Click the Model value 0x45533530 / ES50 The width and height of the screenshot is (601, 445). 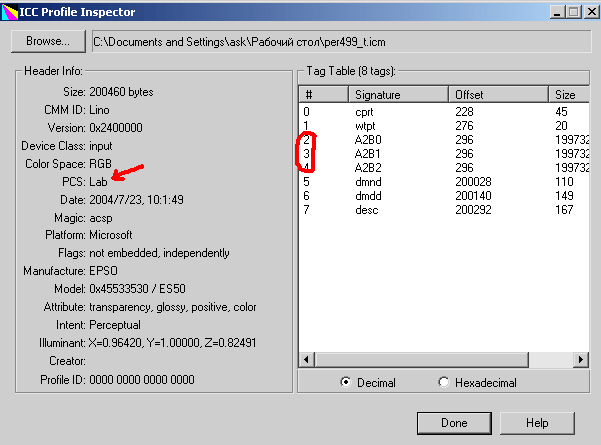137,289
